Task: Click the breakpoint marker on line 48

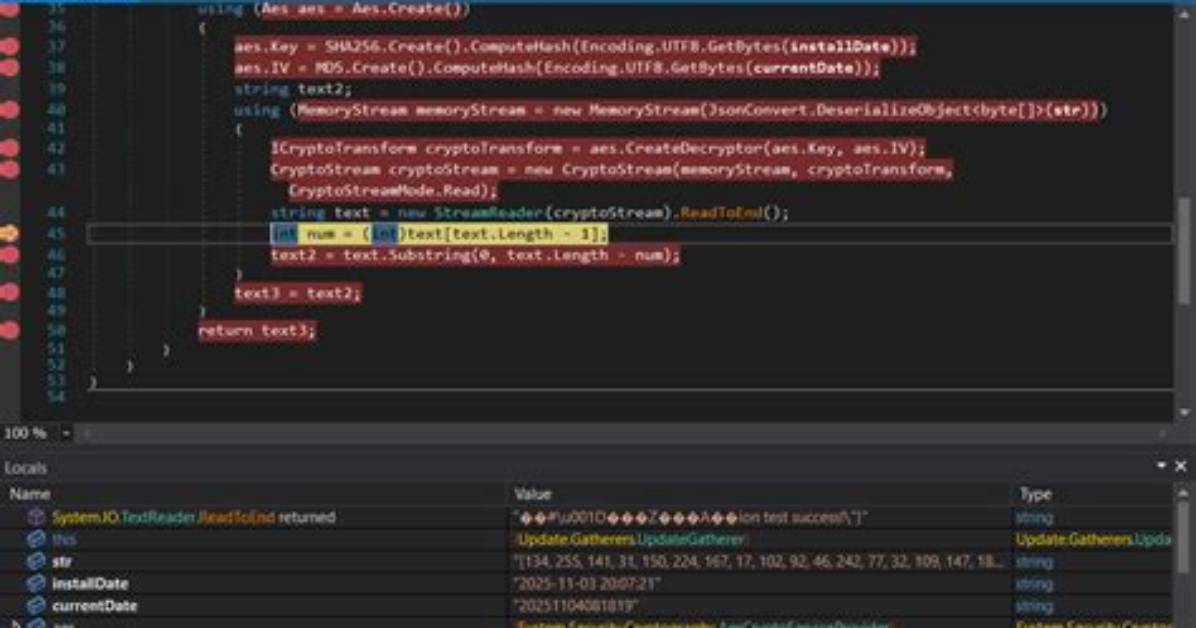Action: click(8, 293)
